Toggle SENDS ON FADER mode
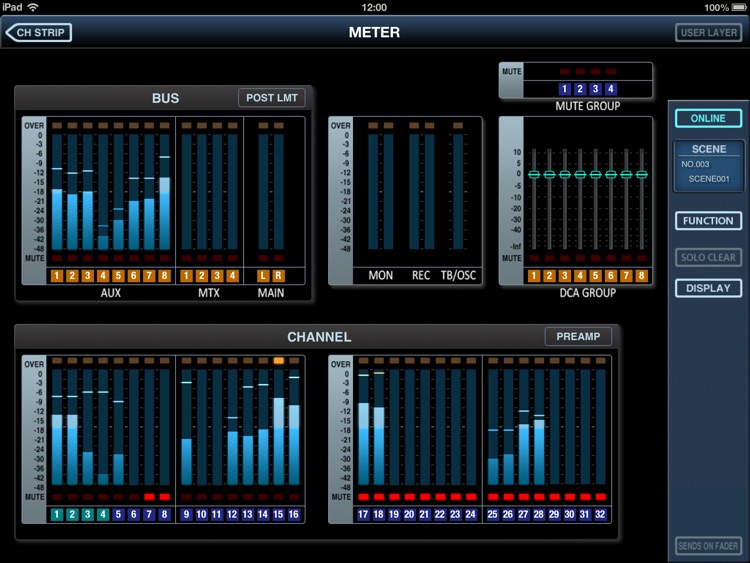The height and width of the screenshot is (563, 750). point(708,546)
